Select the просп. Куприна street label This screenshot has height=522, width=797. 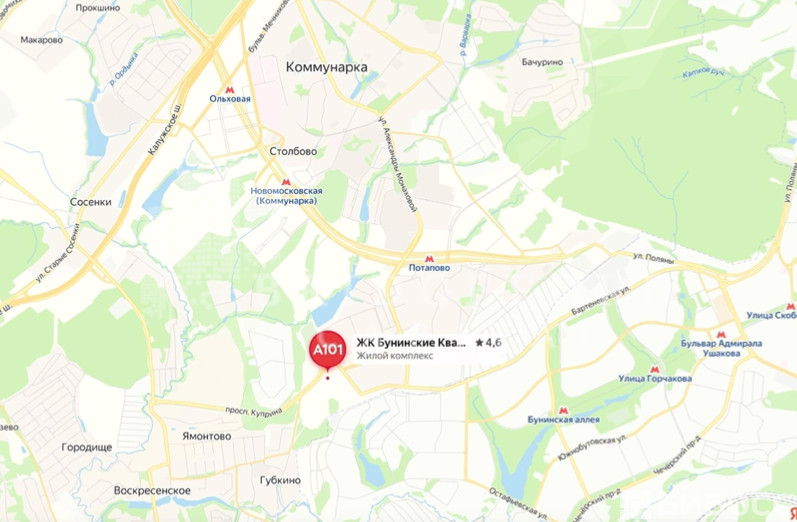point(254,412)
